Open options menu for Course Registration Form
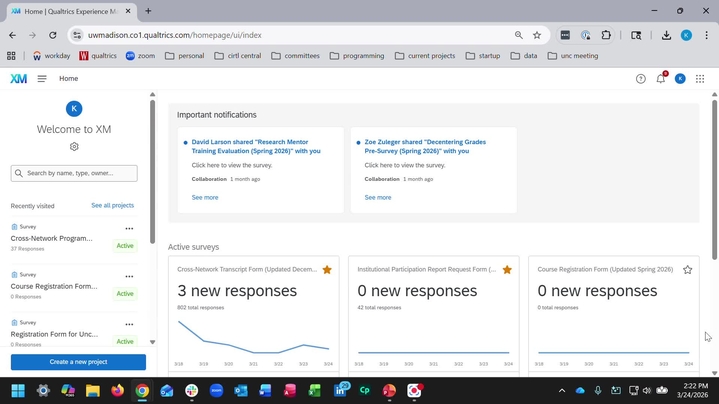Image resolution: width=719 pixels, height=404 pixels. coord(129,277)
